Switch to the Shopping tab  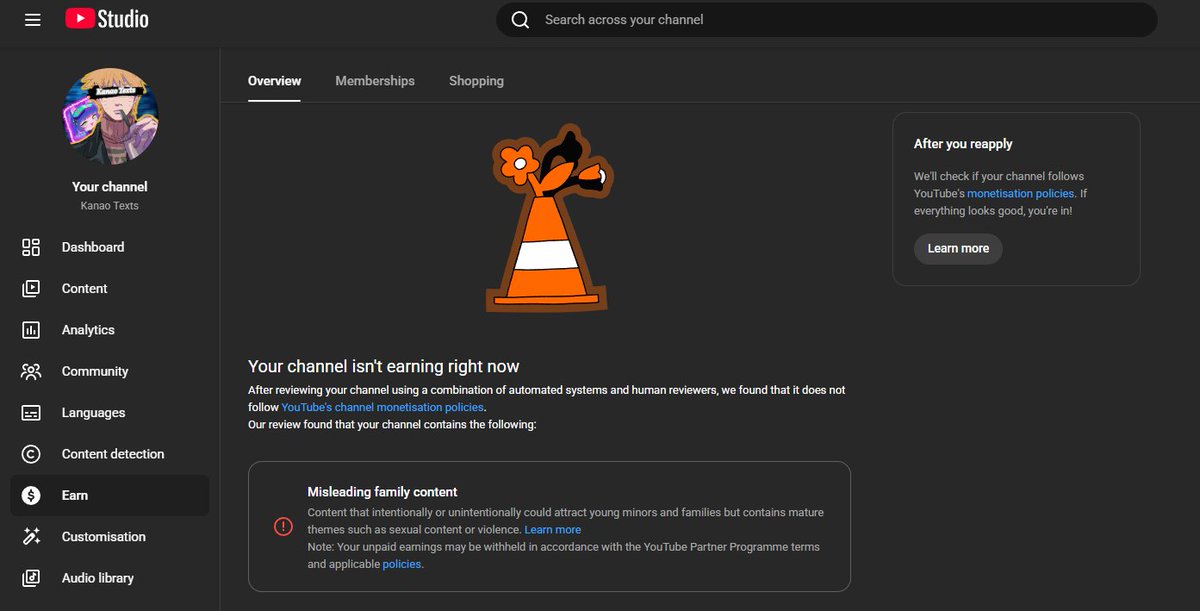476,81
